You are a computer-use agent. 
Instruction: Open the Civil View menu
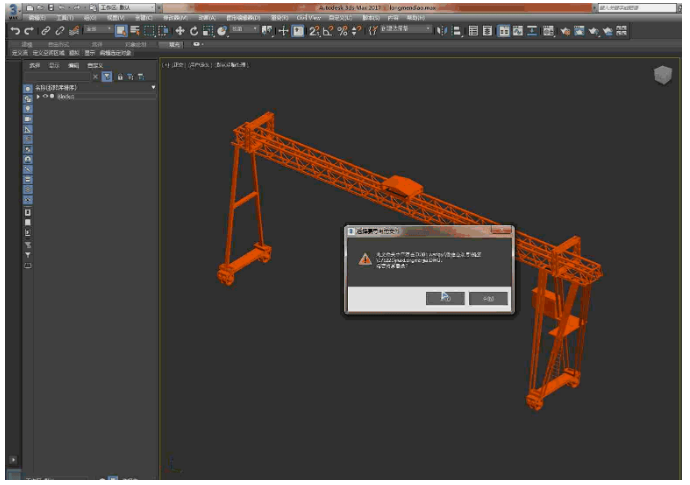pyautogui.click(x=308, y=18)
